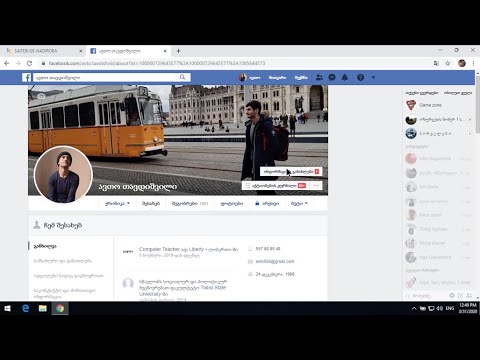
Task: Open the three-dot button beside activity log
Action: pyautogui.click(x=316, y=186)
